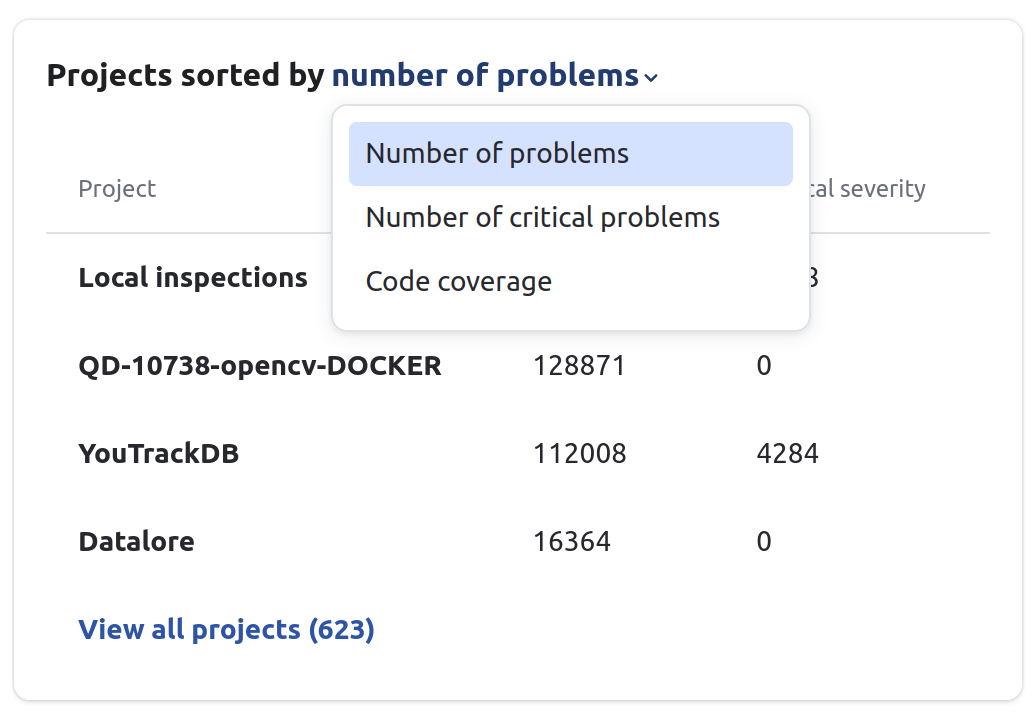Click the chevron beside "number of problems"
Viewport: 1036px width, 717px height.
click(x=651, y=77)
